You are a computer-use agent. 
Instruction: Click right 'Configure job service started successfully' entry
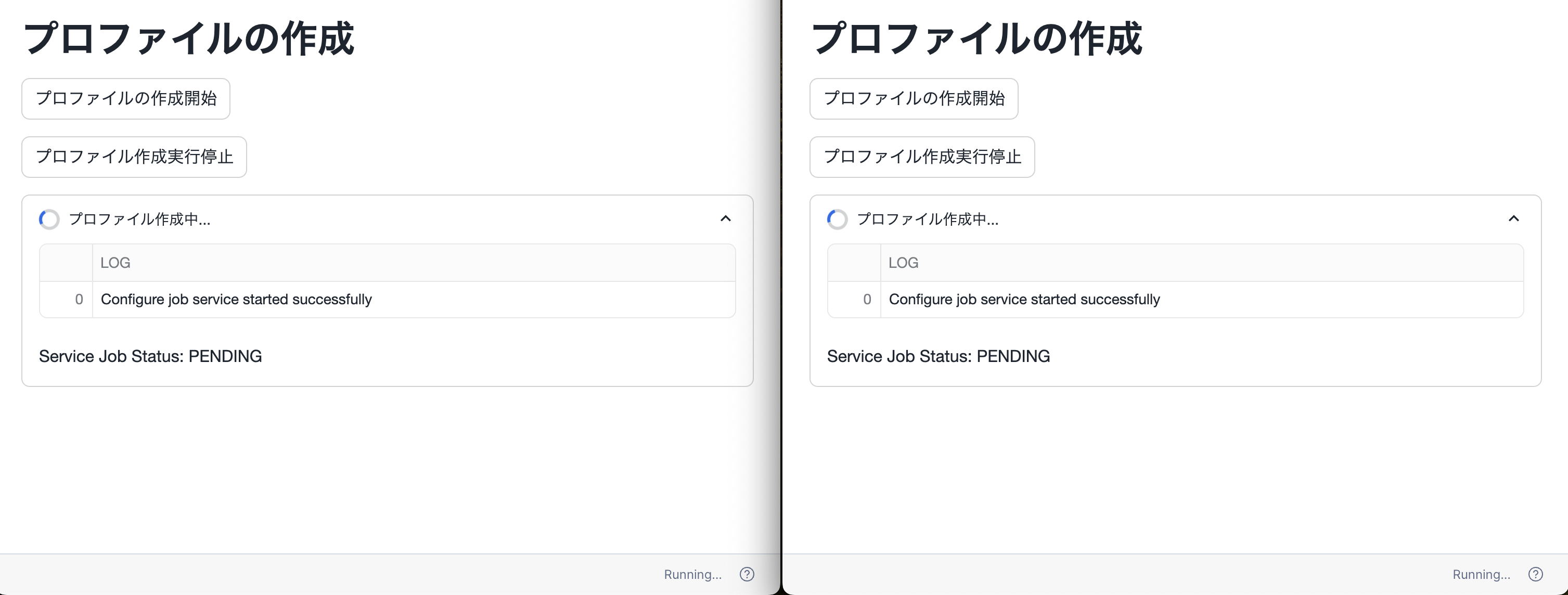click(x=1024, y=300)
